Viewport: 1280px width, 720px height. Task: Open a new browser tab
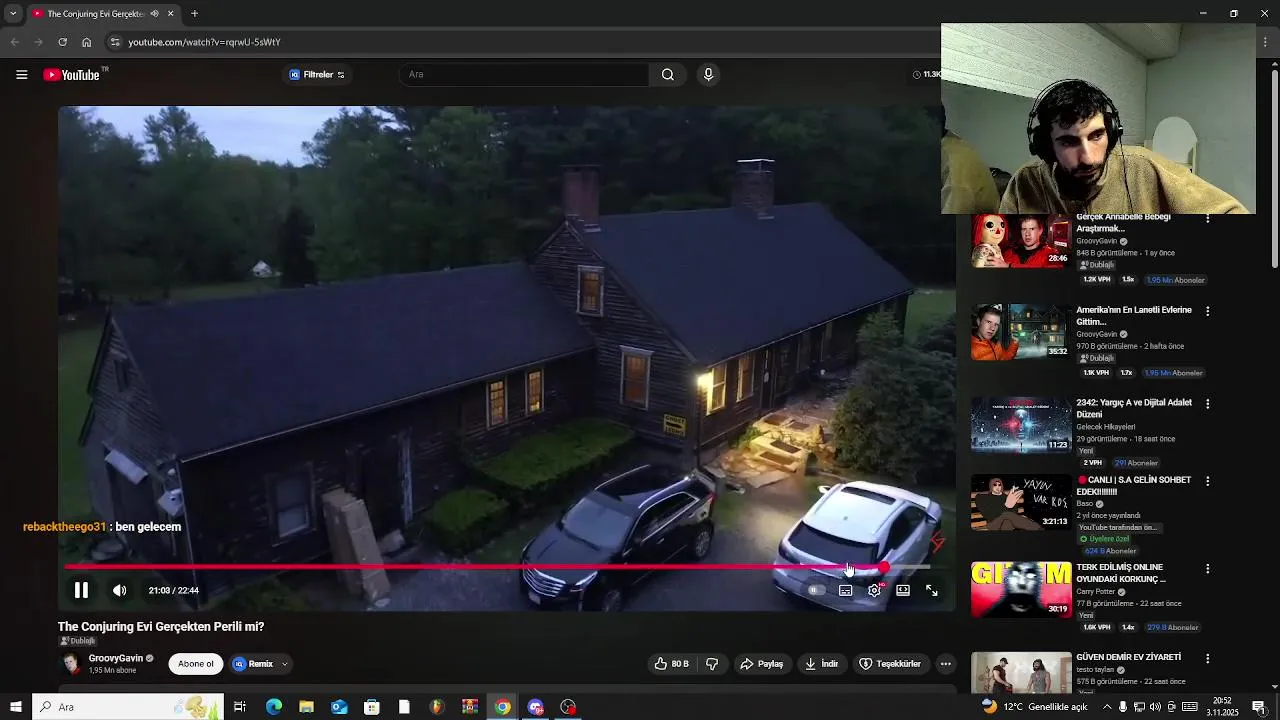coord(194,13)
